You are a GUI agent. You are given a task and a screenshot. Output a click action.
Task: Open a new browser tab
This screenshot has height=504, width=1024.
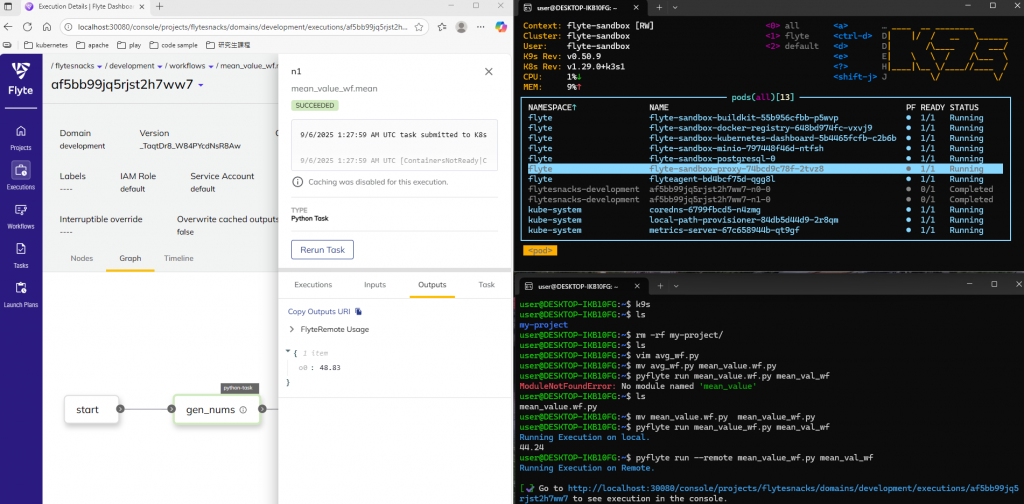pos(160,7)
